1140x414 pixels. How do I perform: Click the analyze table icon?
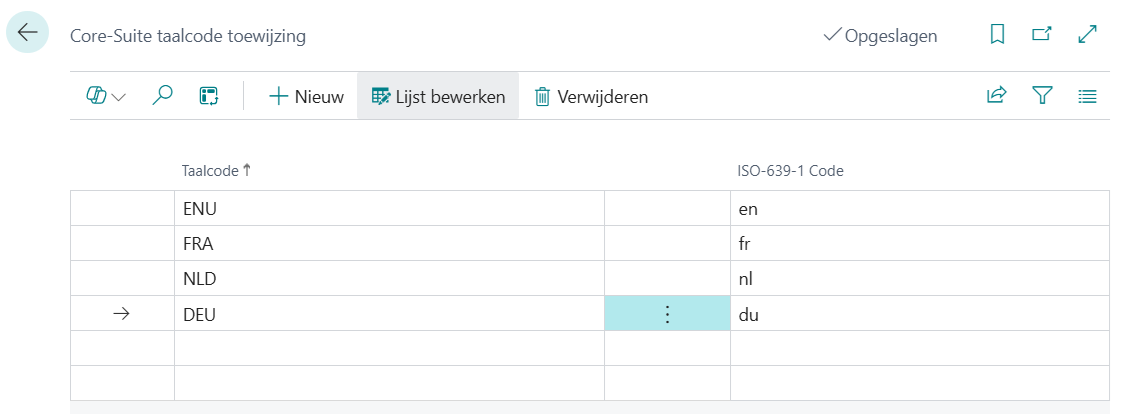pos(208,96)
